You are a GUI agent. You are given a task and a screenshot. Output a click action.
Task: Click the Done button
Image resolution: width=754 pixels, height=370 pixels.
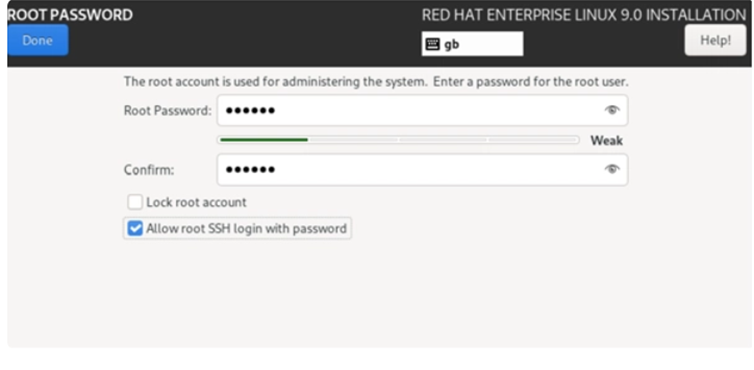tap(38, 40)
